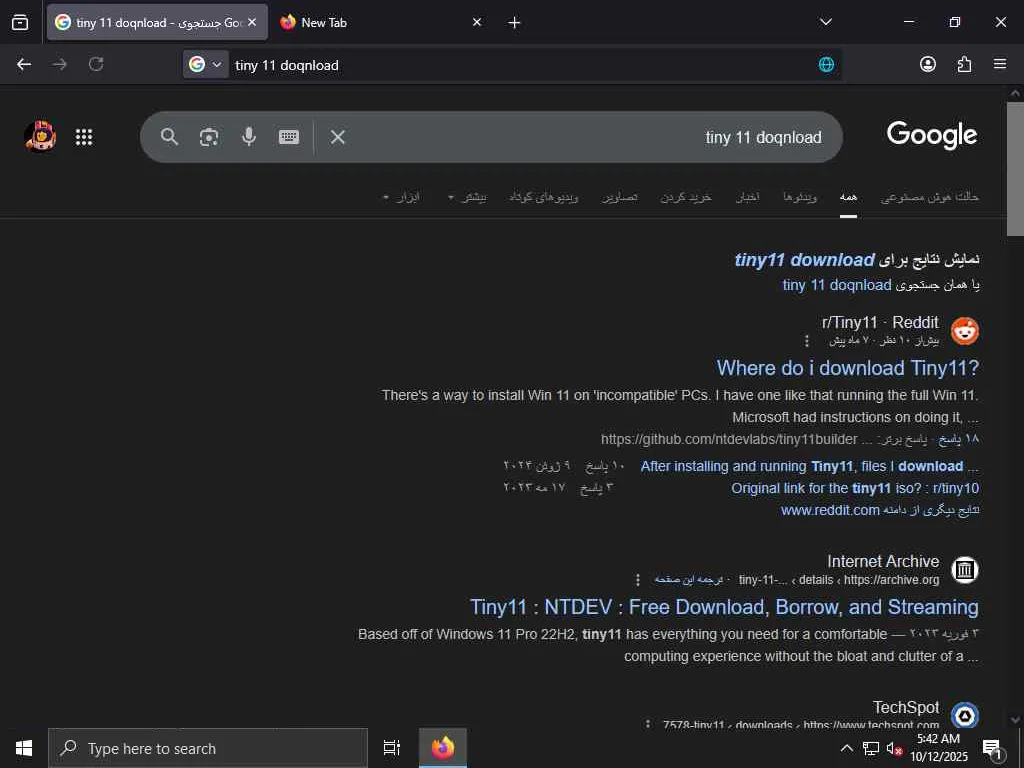Click inside the Google search text field
The height and width of the screenshot is (768, 1024).
[588, 137]
